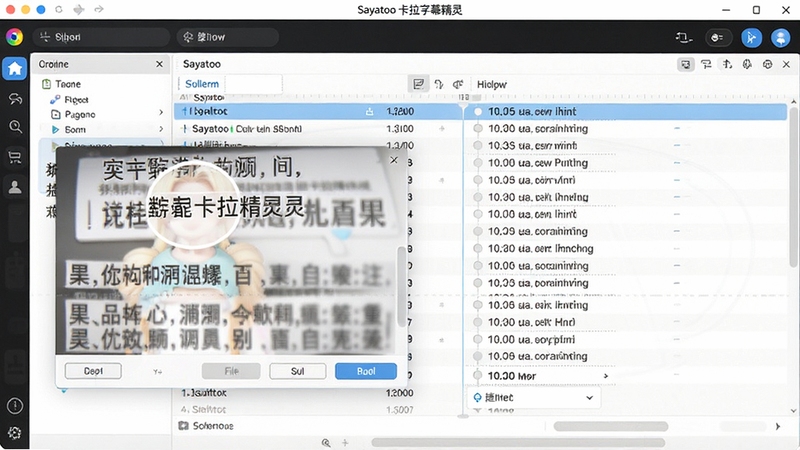Select radio for 10.00 ua. eoypimi
The height and width of the screenshot is (450, 800).
[478, 339]
